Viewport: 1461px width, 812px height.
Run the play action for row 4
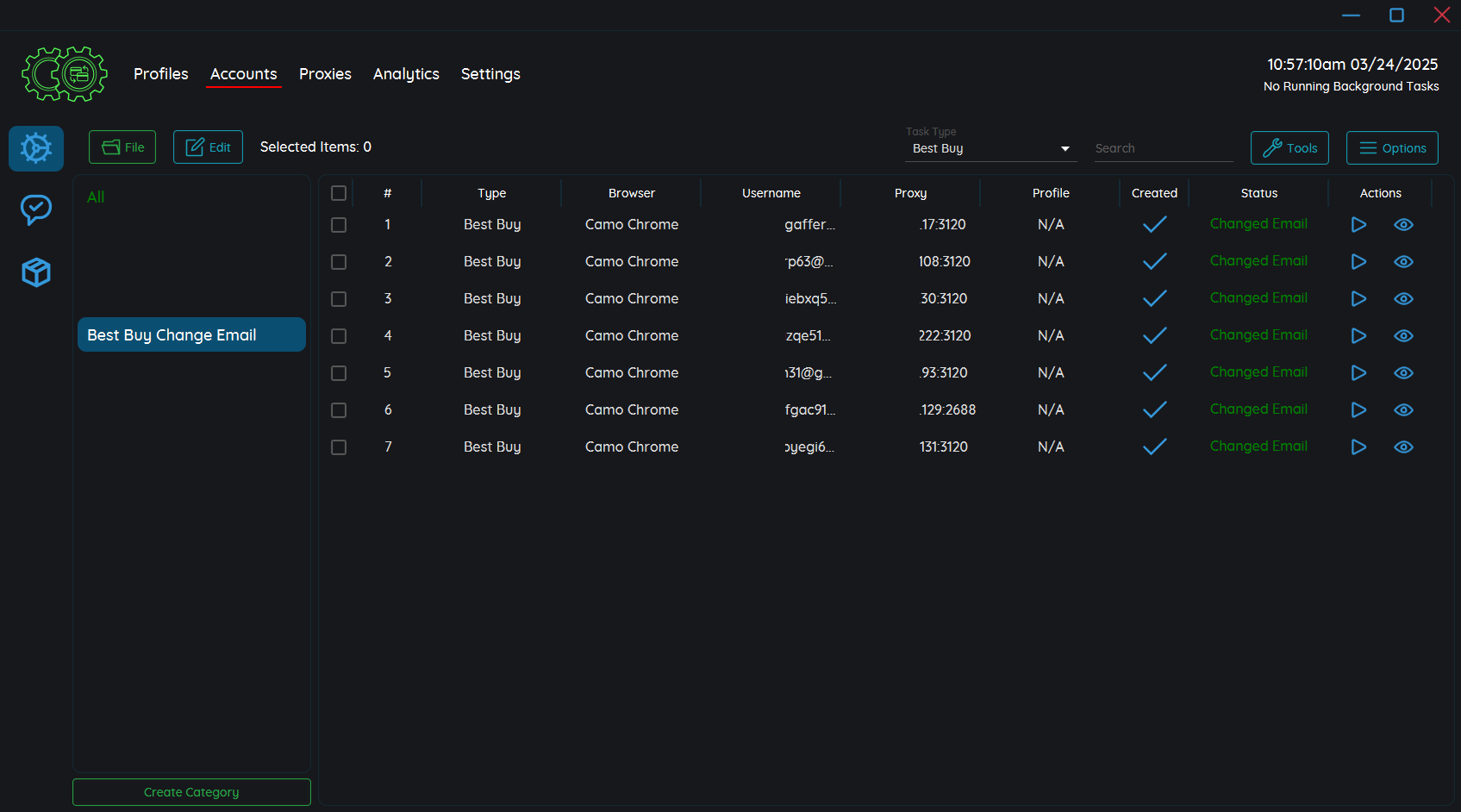coord(1358,336)
